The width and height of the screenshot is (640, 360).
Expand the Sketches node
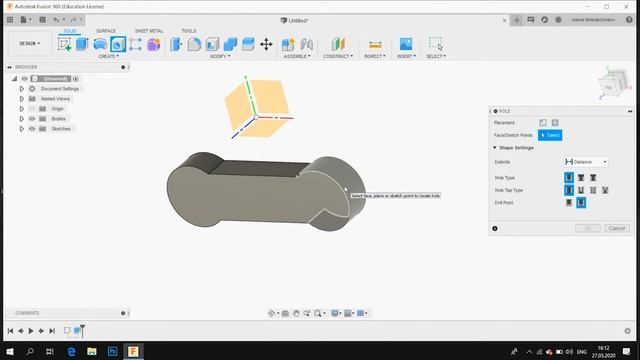tap(22, 129)
